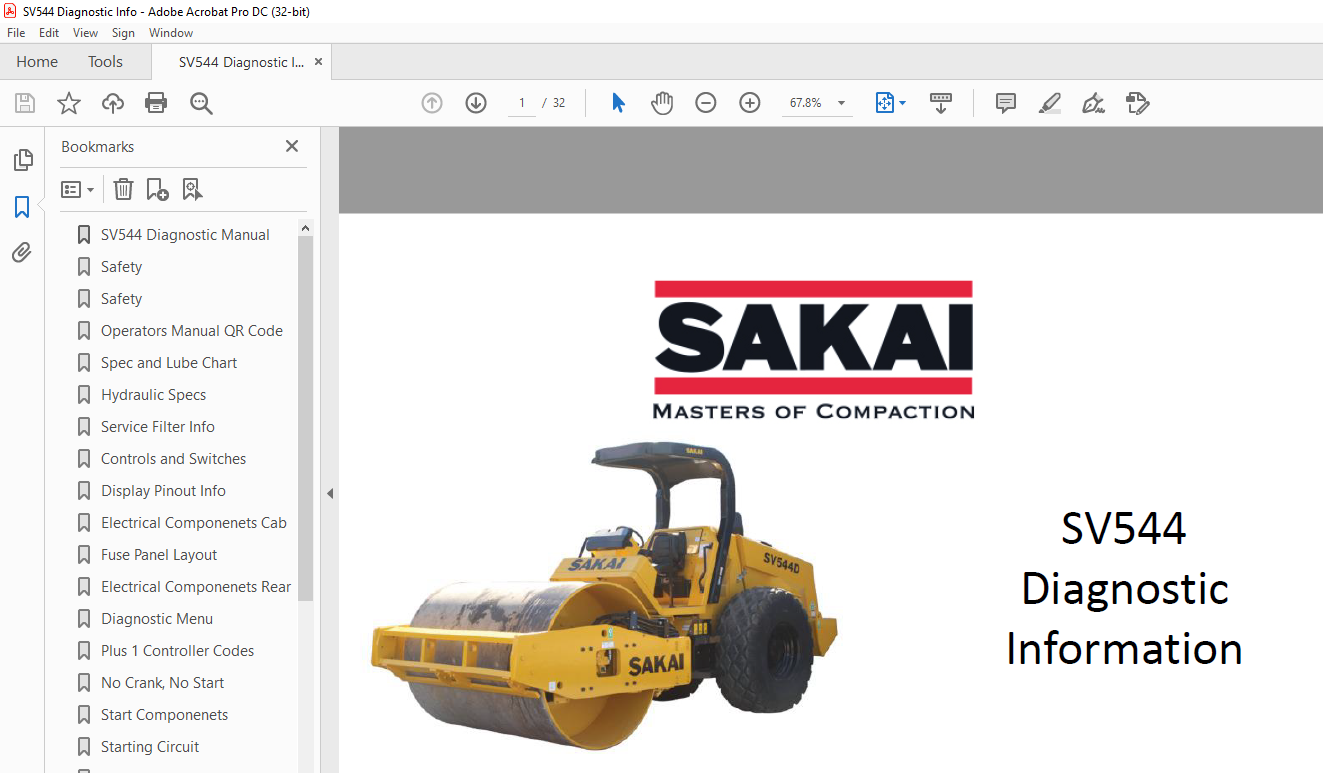Image resolution: width=1323 pixels, height=773 pixels.
Task: Jump to Hydraulic Specs bookmark
Action: click(x=153, y=395)
